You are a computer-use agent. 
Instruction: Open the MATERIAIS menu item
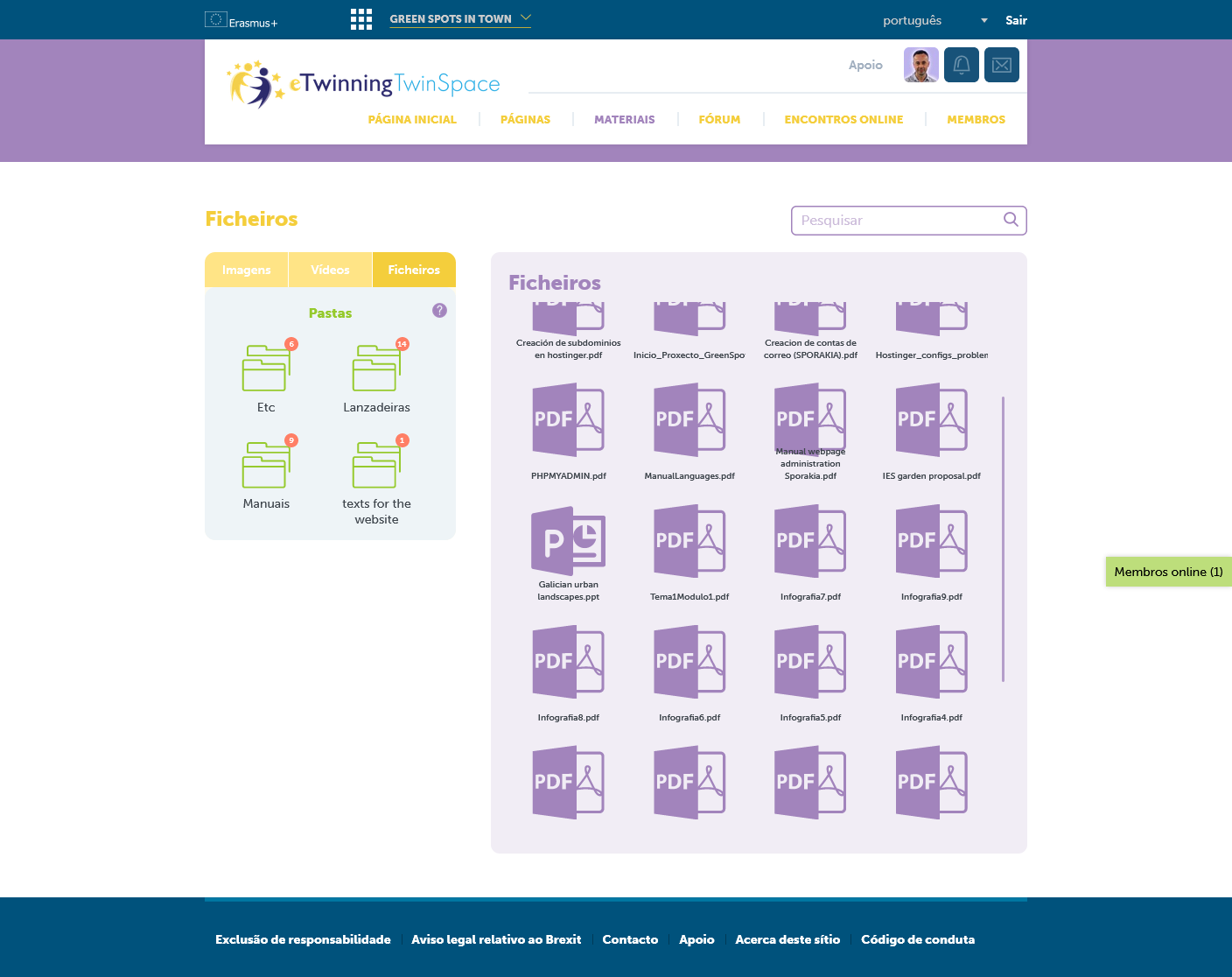click(625, 120)
